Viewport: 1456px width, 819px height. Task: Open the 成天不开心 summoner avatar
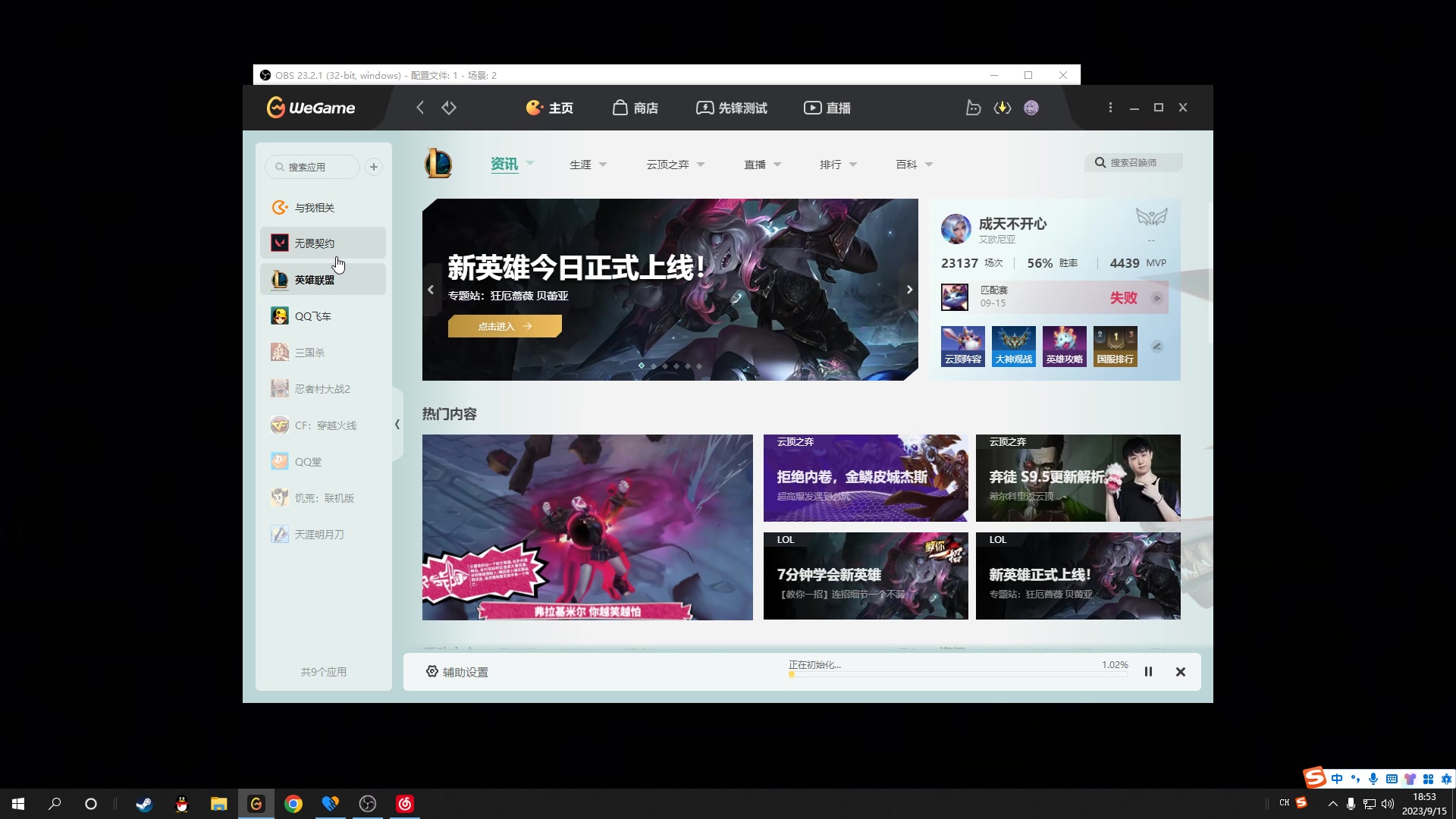955,228
